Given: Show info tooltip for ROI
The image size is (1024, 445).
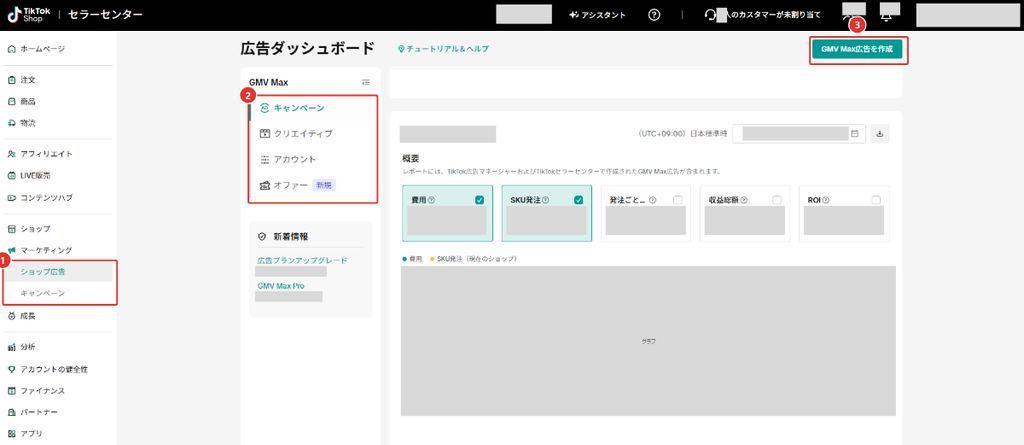Looking at the screenshot, I should [826, 200].
